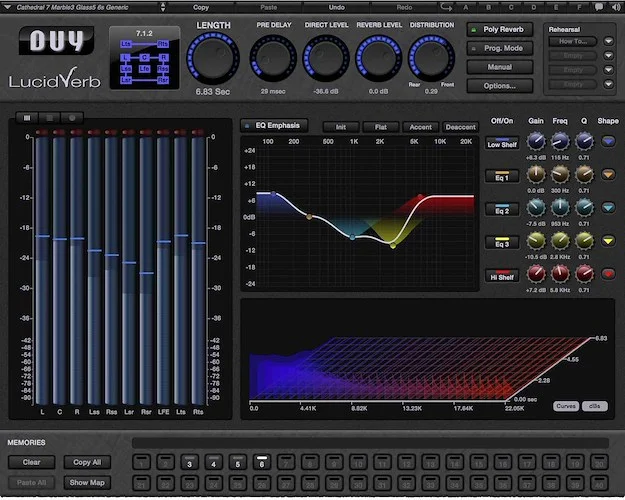Expand the How To... rehearsal dropdown
Image resolution: width=625 pixels, height=500 pixels.
click(608, 41)
